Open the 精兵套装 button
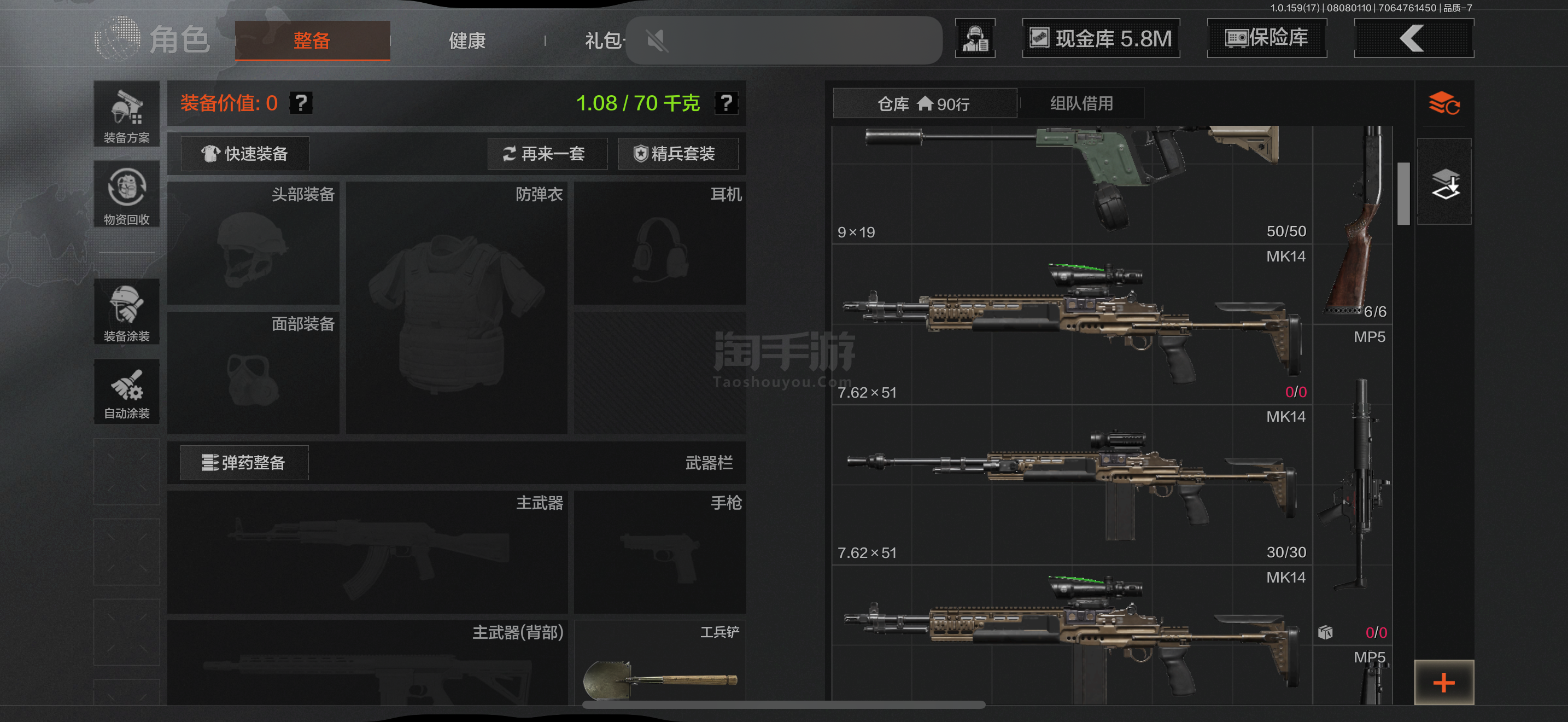Image resolution: width=1568 pixels, height=722 pixels. tap(677, 153)
